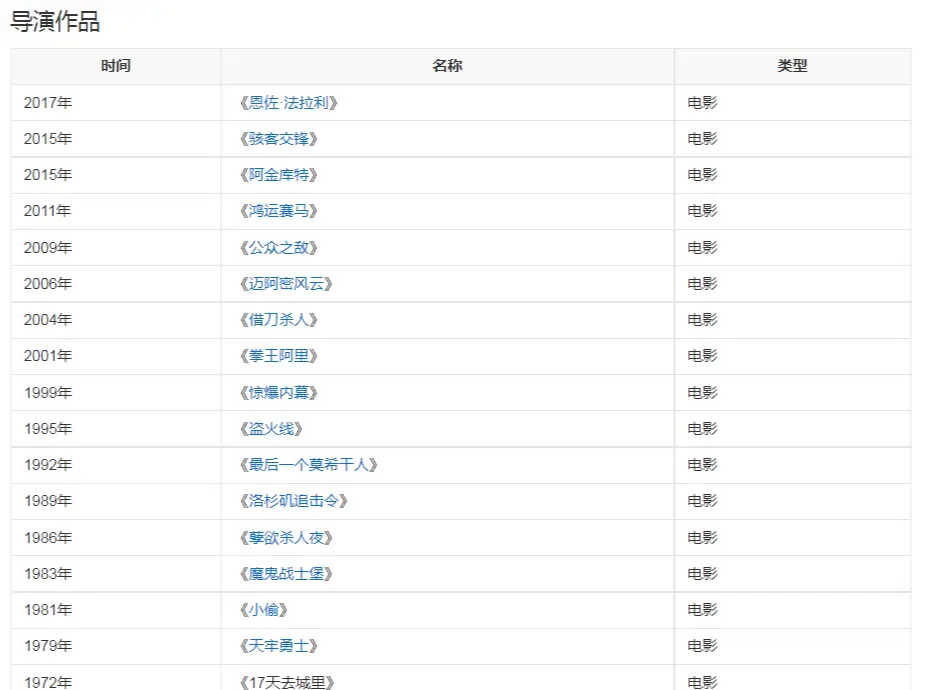This screenshot has height=690, width=932.
Task: Click 电影 in the 《最后一个莫希干人》 row
Action: point(702,465)
